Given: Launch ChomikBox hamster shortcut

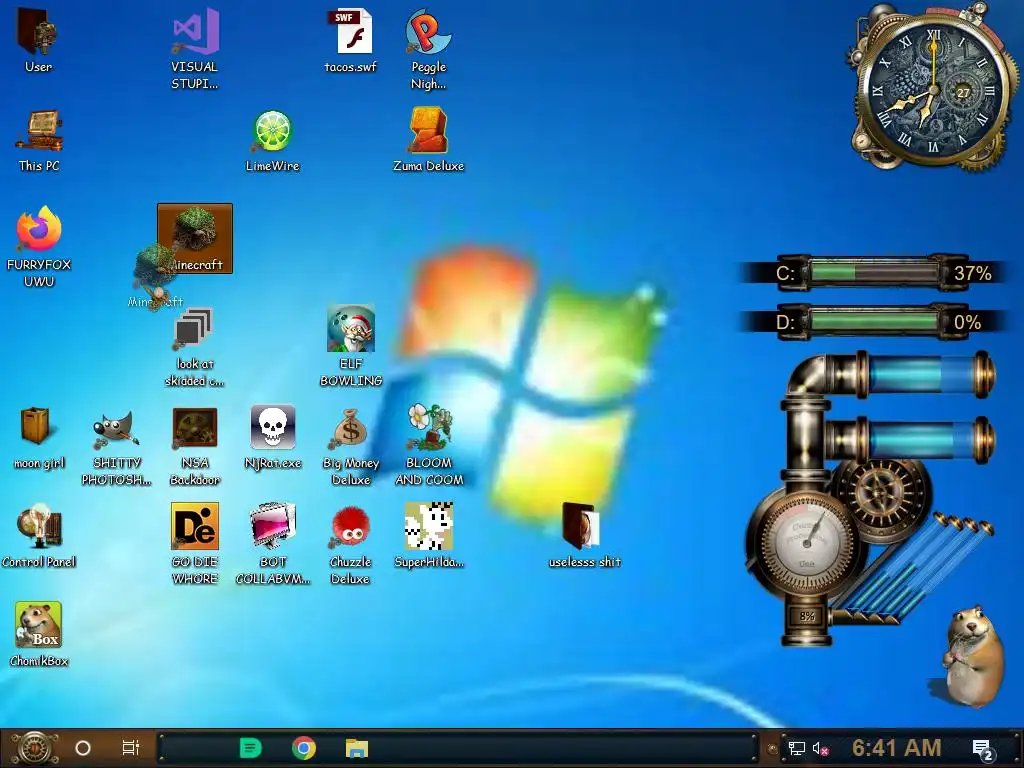Looking at the screenshot, I should pyautogui.click(x=39, y=635).
